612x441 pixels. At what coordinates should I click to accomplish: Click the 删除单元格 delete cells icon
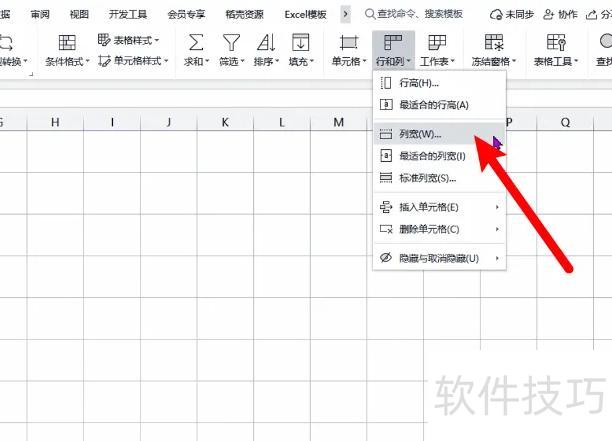386,229
